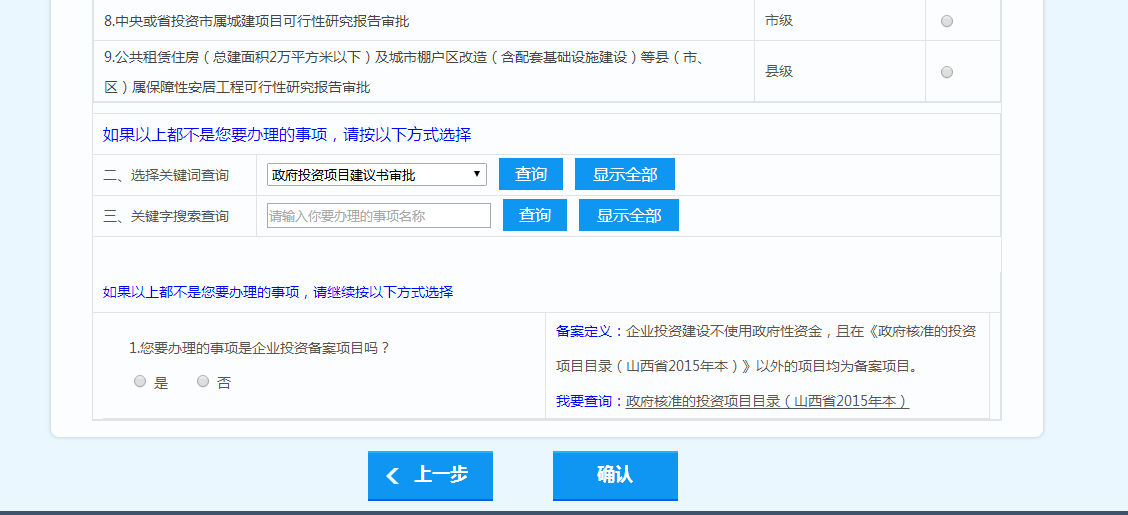
Task: Click 查询 button beside the keyword dropdown
Action: click(x=530, y=174)
